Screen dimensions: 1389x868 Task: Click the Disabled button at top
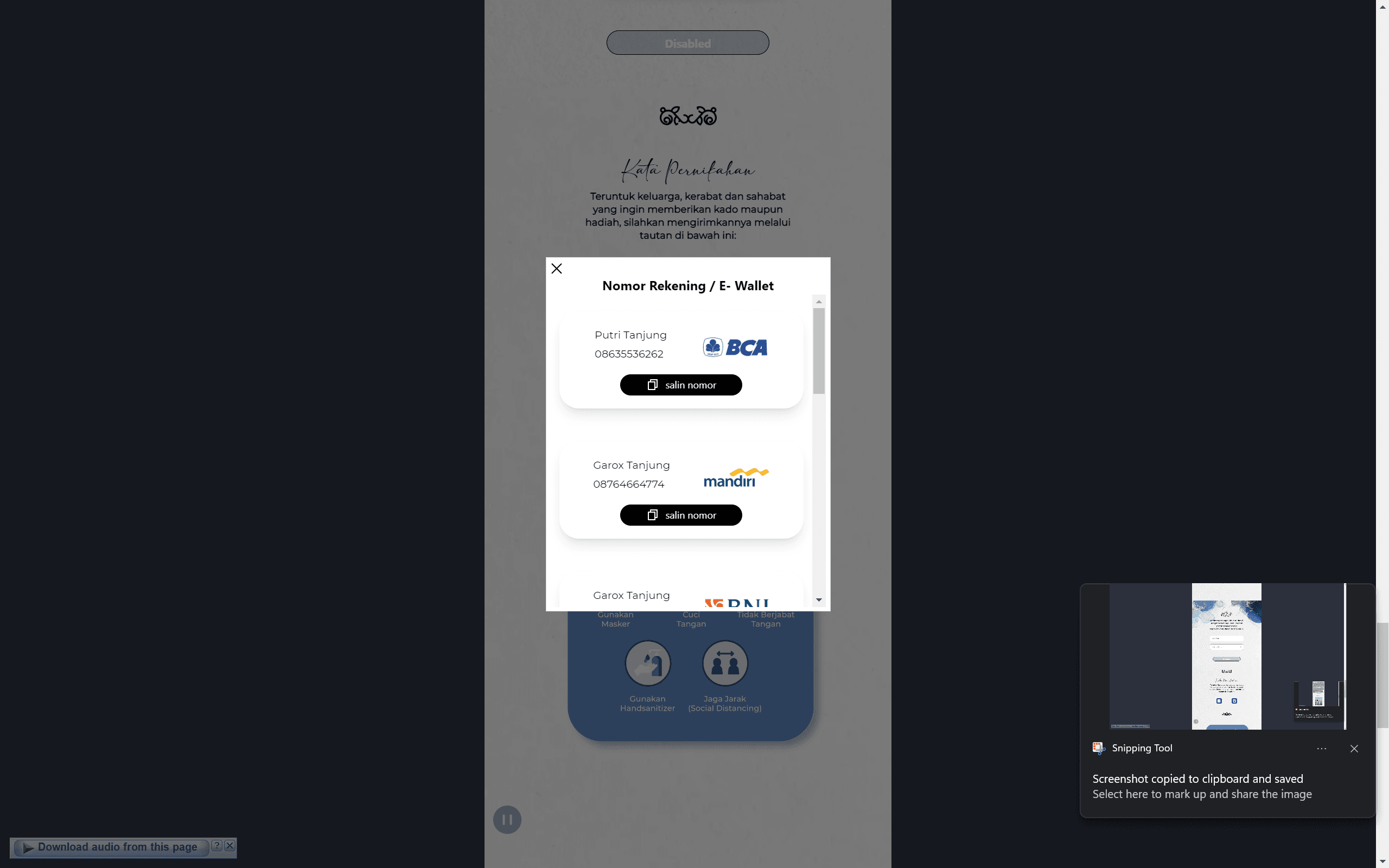[687, 42]
